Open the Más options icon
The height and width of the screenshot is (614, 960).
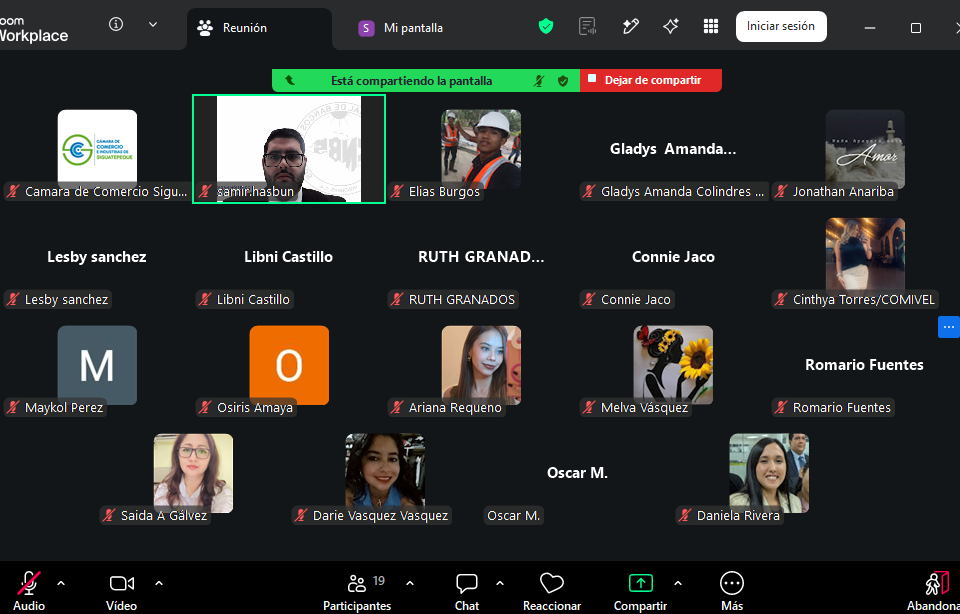click(732, 591)
